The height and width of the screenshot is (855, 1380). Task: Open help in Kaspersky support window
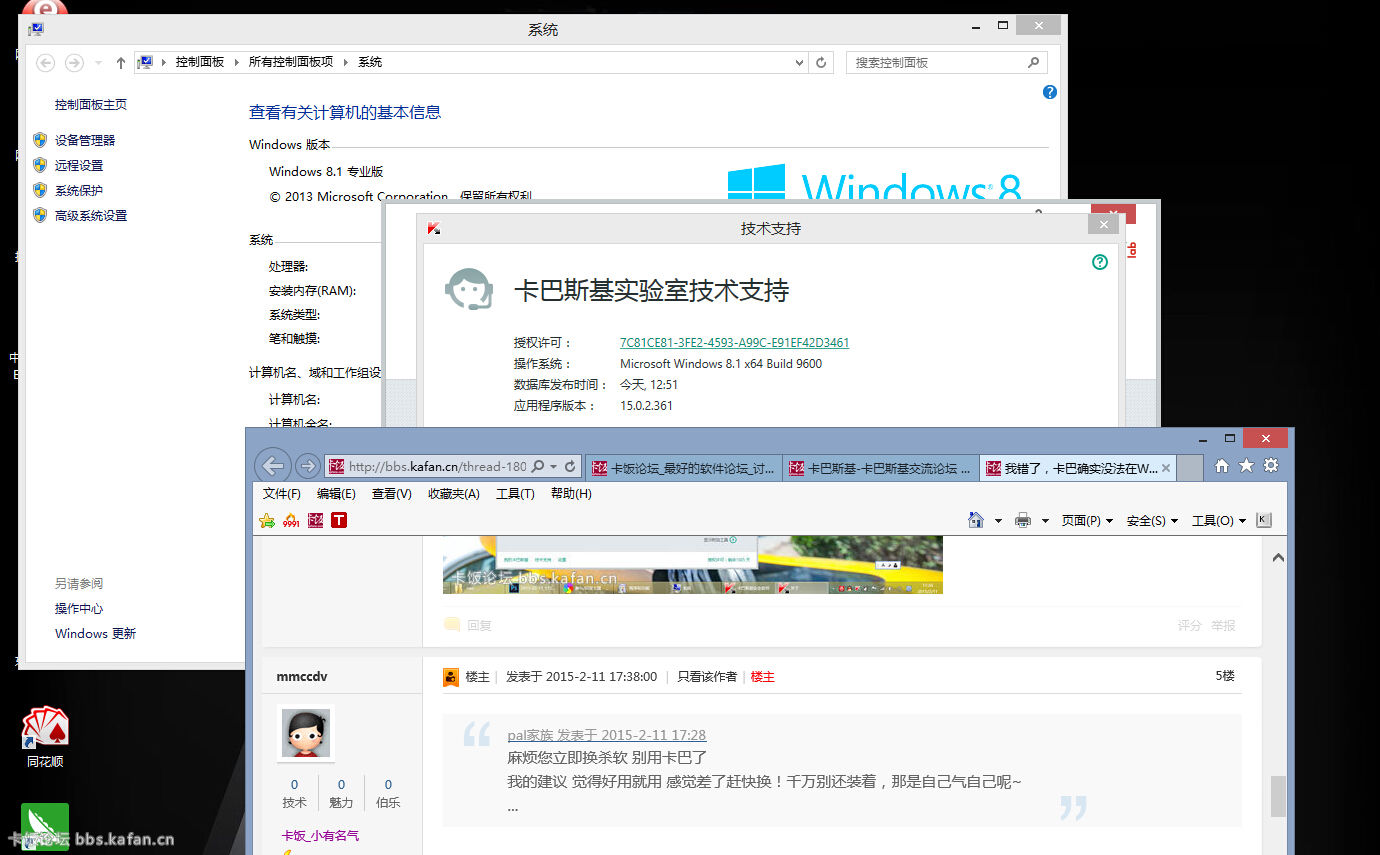pyautogui.click(x=1100, y=262)
